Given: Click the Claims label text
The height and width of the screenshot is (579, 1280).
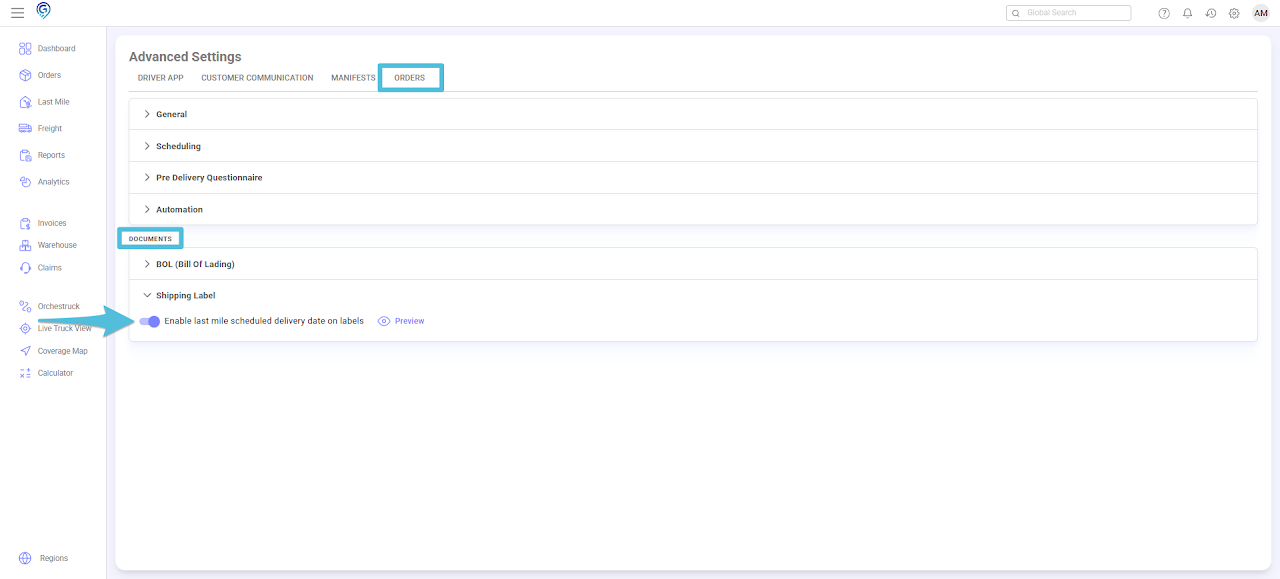Looking at the screenshot, I should pos(50,268).
